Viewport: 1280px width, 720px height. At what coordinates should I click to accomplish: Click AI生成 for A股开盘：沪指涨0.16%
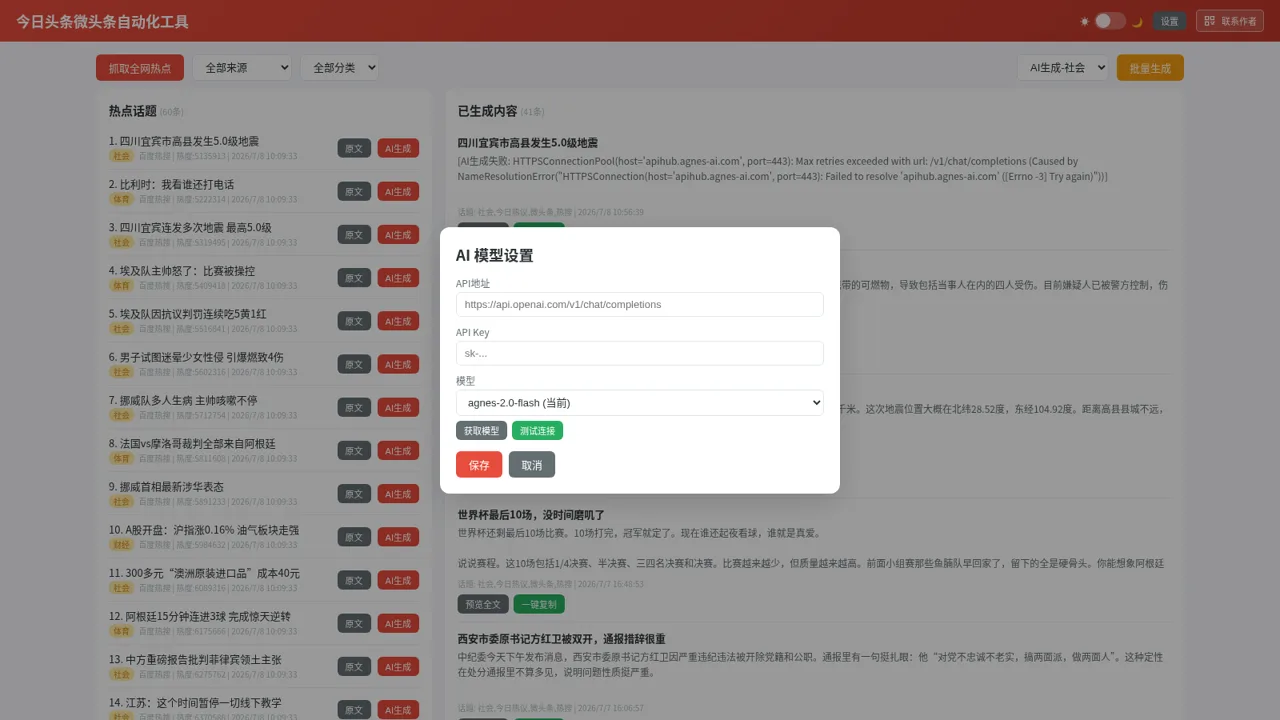tap(398, 537)
